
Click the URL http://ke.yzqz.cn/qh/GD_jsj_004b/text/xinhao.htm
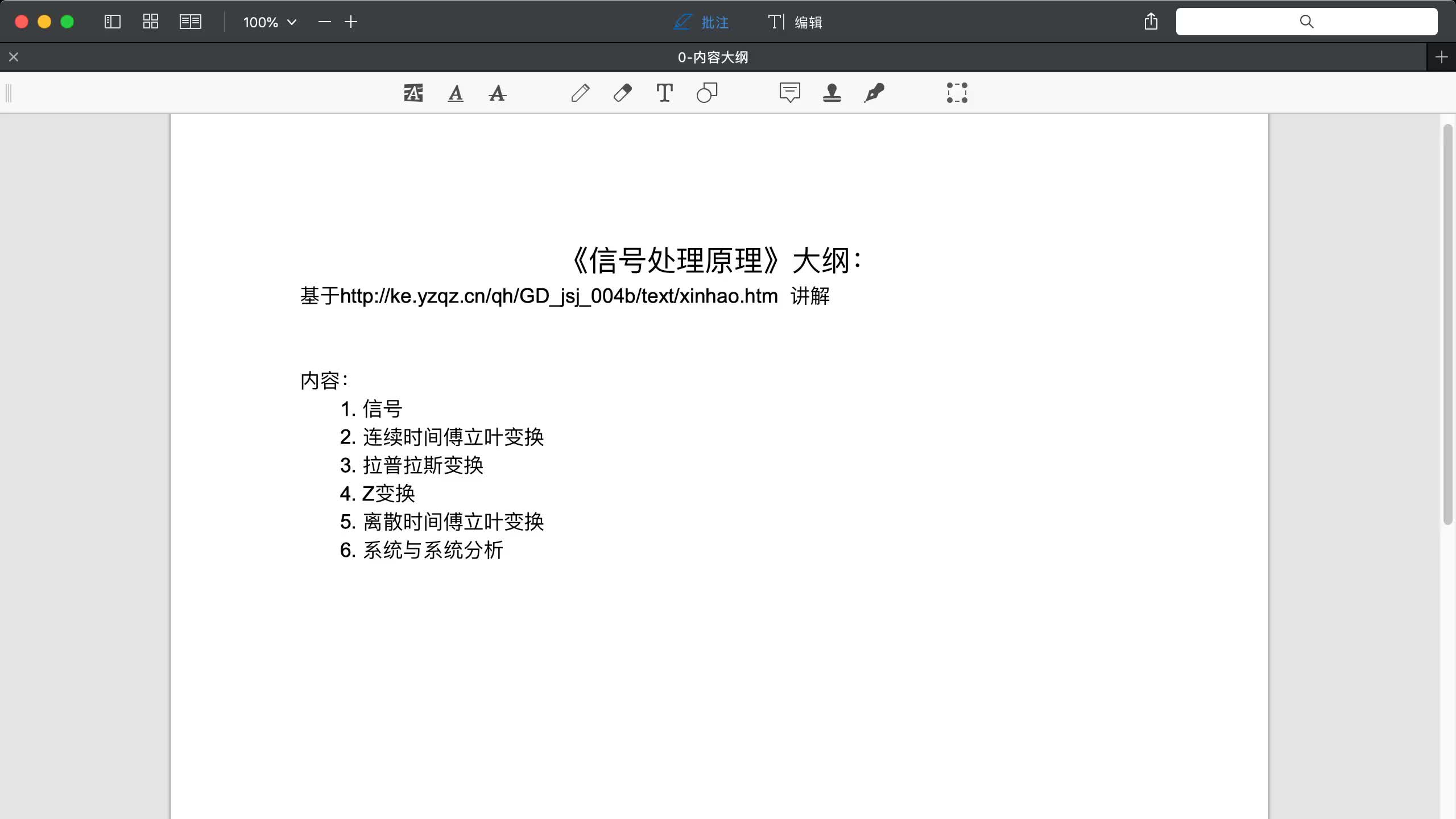point(559,296)
